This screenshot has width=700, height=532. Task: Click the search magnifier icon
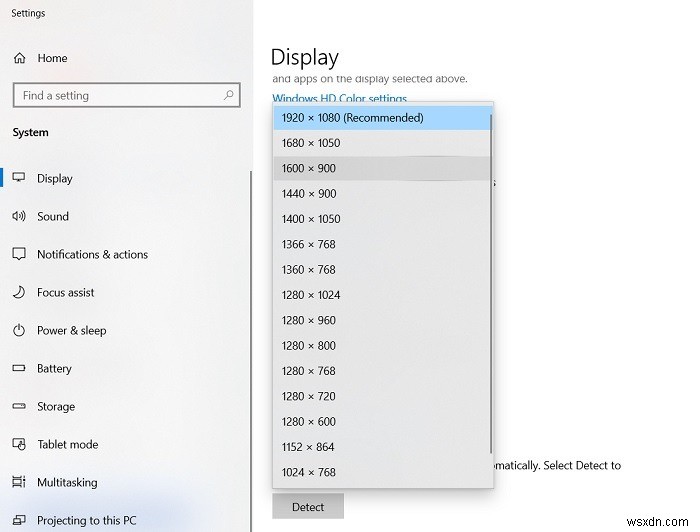click(229, 95)
